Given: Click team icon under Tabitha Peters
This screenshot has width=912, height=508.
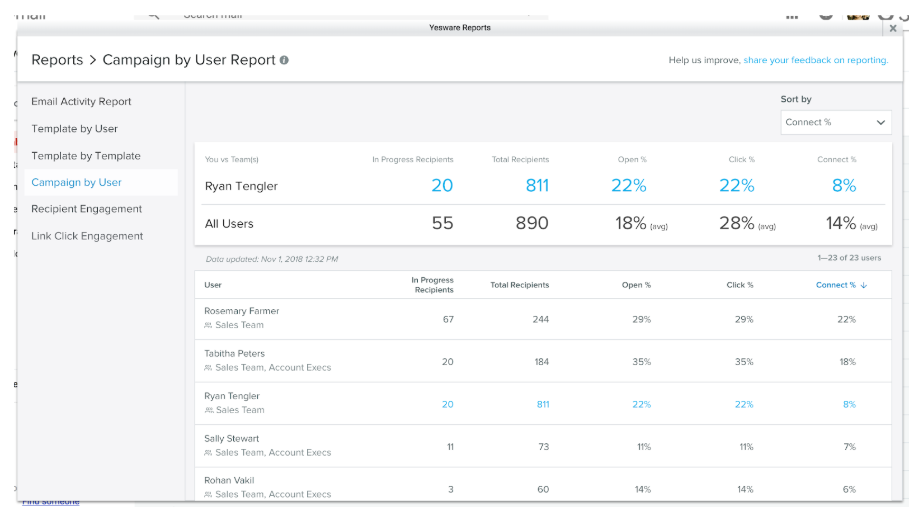Looking at the screenshot, I should tap(208, 368).
